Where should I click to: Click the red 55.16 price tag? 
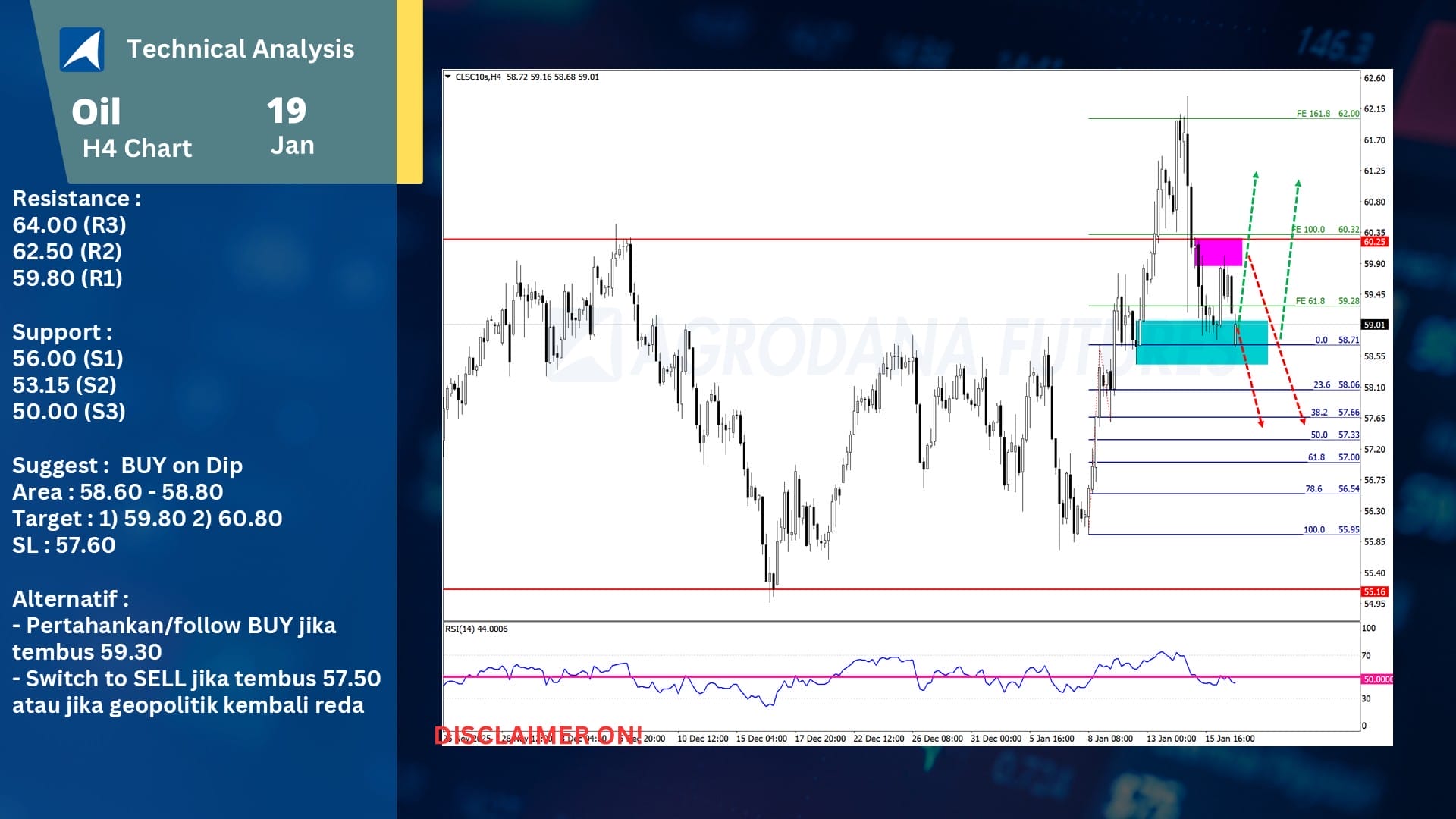pos(1374,591)
